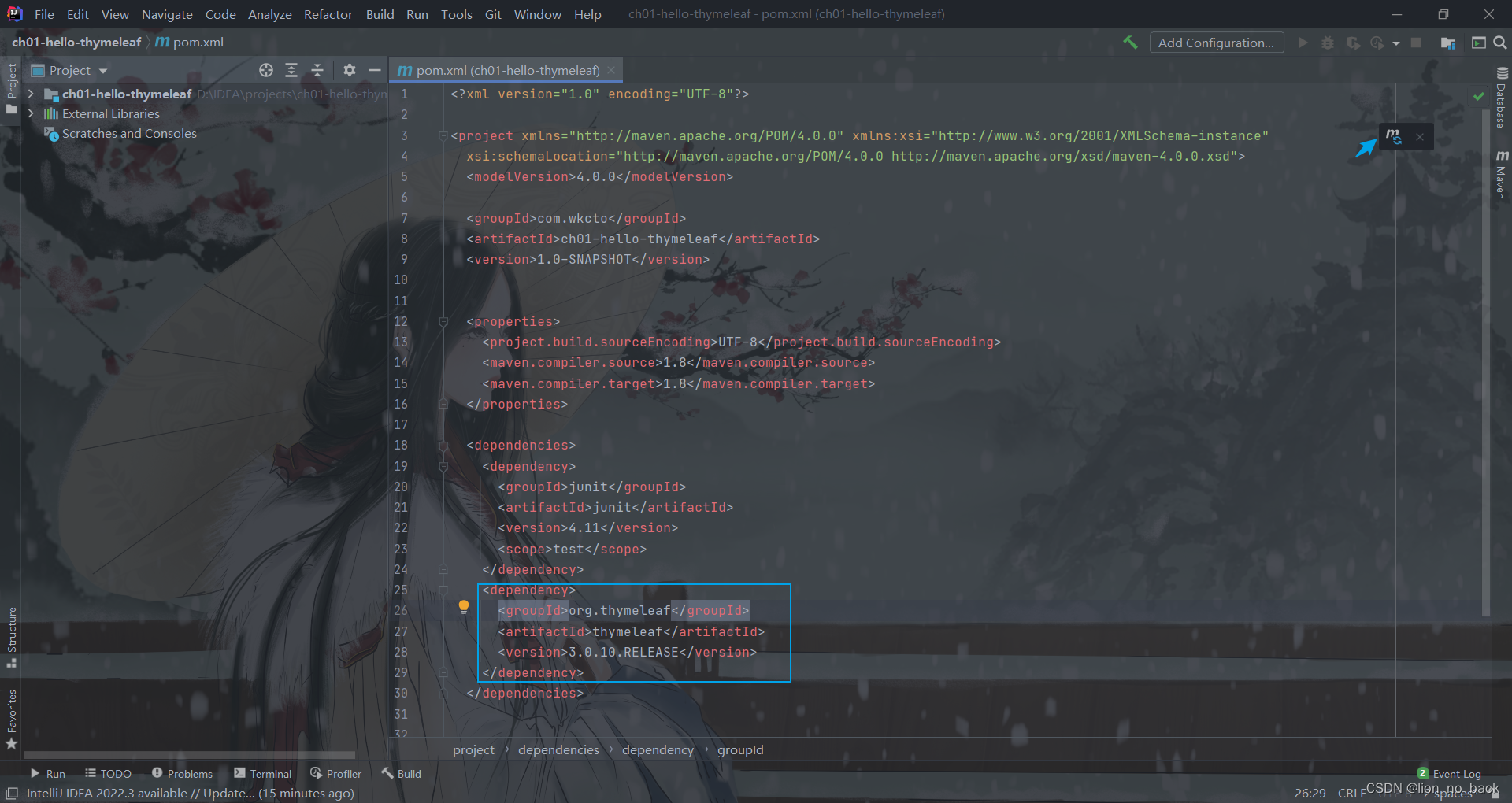
Task: Click cursor position 26:29 in status bar
Action: click(x=1310, y=793)
